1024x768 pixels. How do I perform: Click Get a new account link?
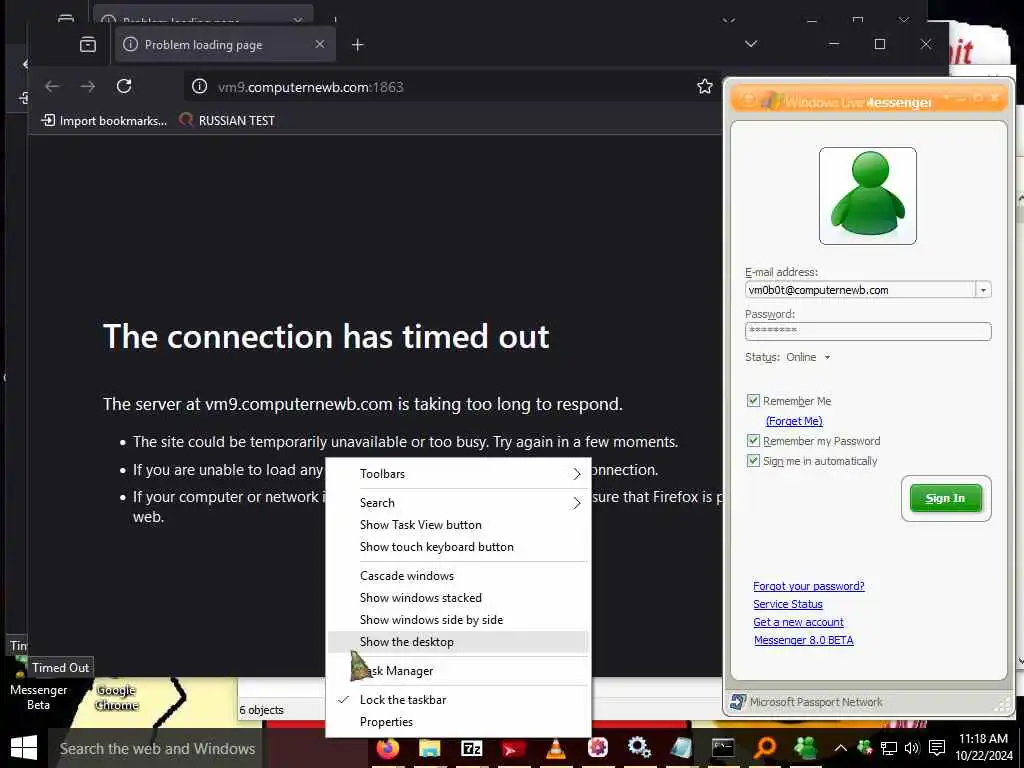(x=798, y=622)
